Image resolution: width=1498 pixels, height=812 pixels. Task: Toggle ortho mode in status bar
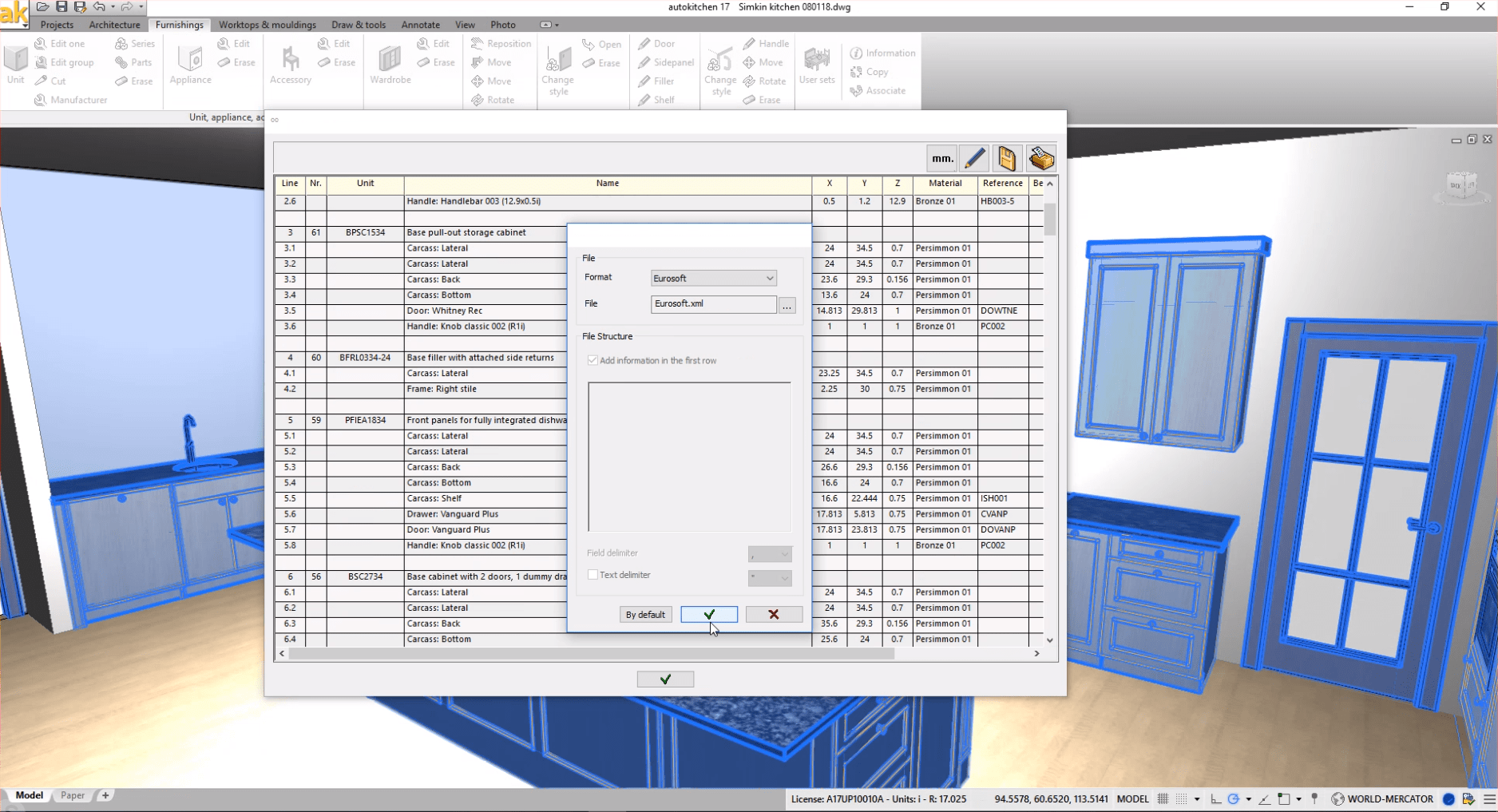click(1215, 798)
